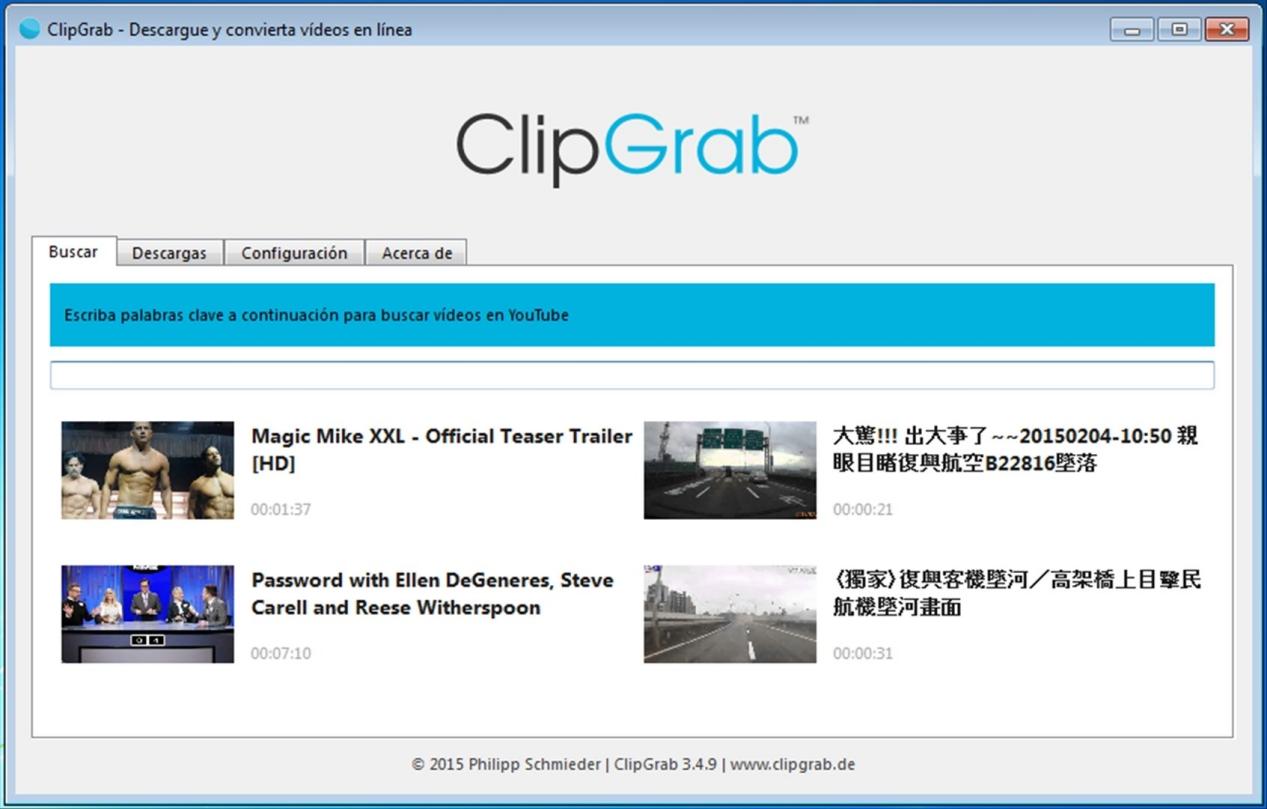The width and height of the screenshot is (1267, 809).
Task: Click the www.clipgrab.de footer text
Action: pos(792,764)
